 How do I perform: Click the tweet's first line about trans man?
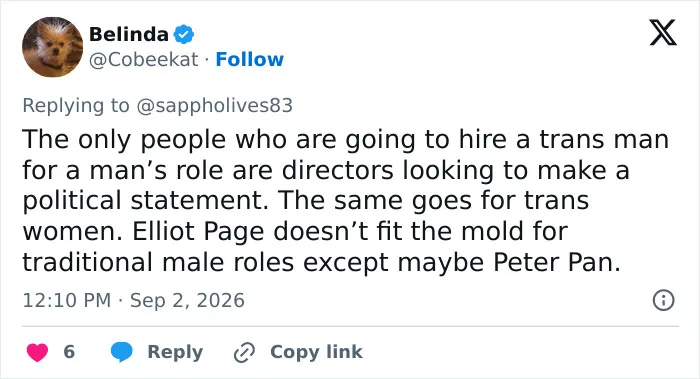click(346, 139)
